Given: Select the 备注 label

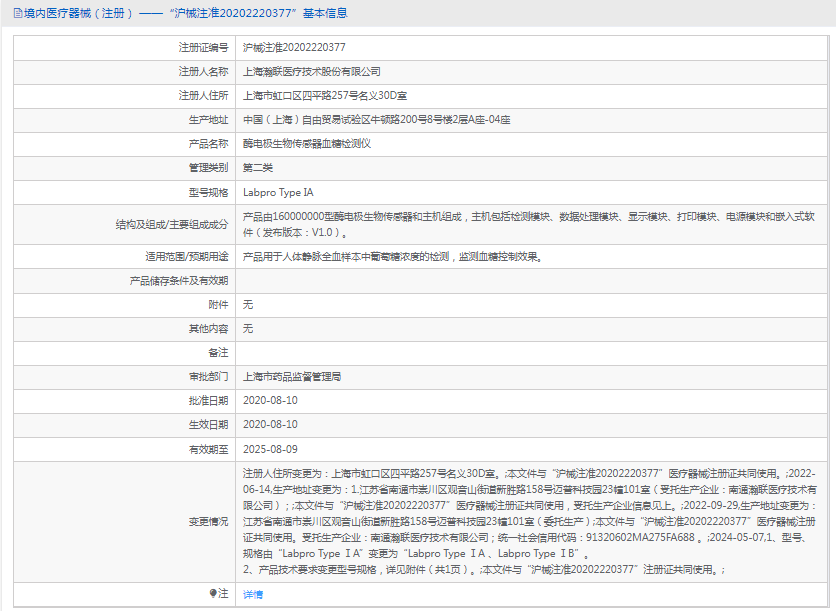Looking at the screenshot, I should click(x=218, y=352).
